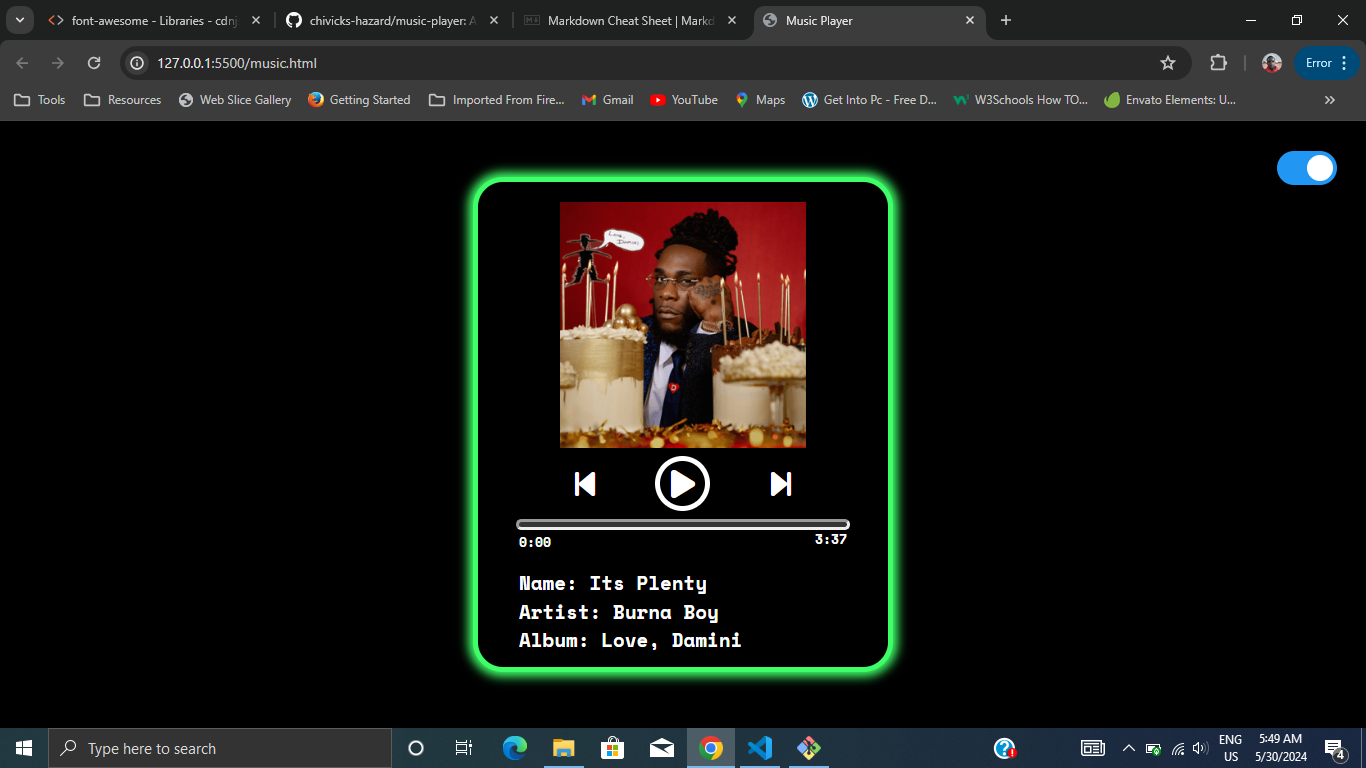Image resolution: width=1366 pixels, height=768 pixels.
Task: Open the Envato Elements bookmark
Action: tap(1171, 100)
